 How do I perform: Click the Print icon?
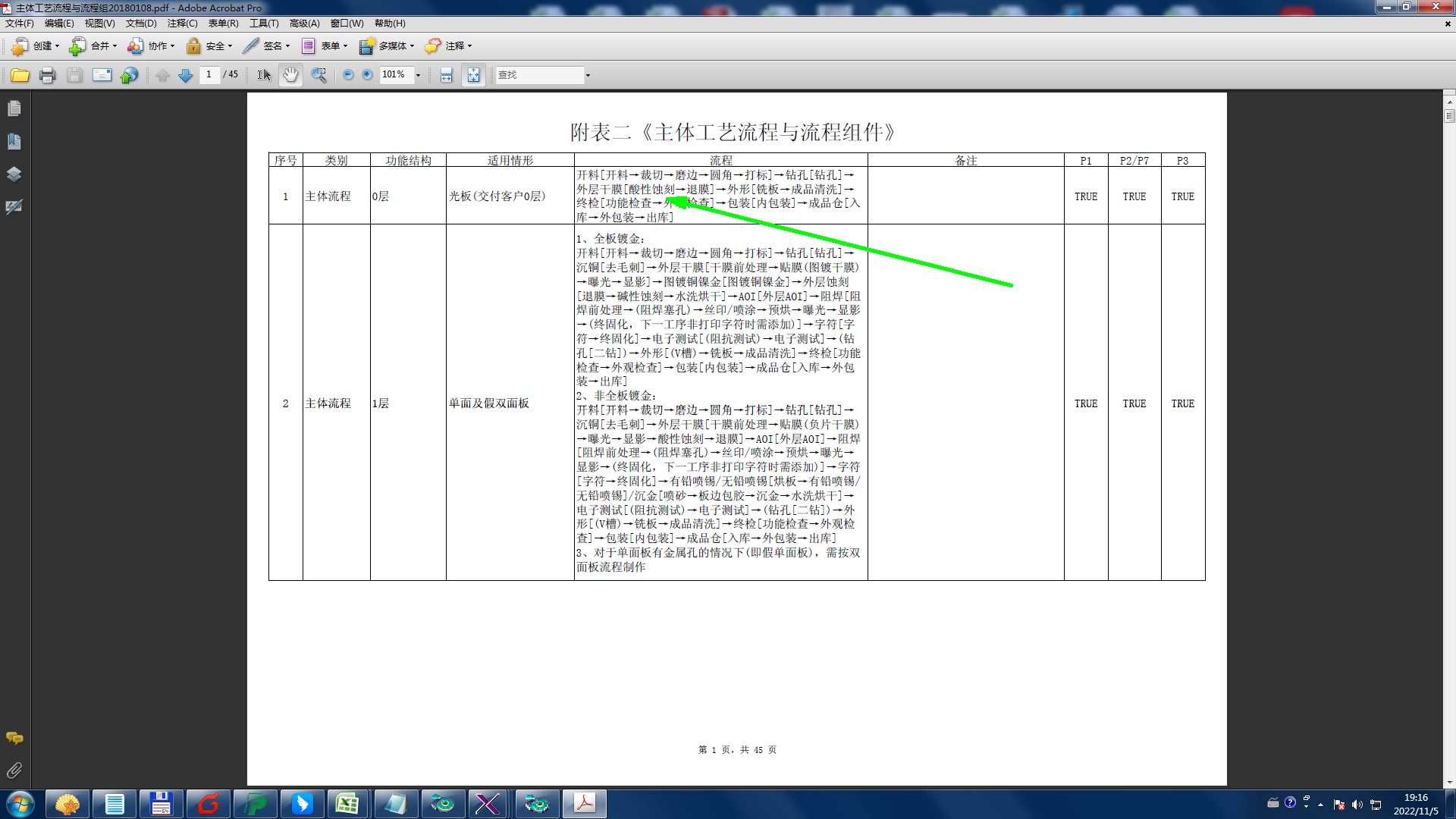click(x=48, y=75)
